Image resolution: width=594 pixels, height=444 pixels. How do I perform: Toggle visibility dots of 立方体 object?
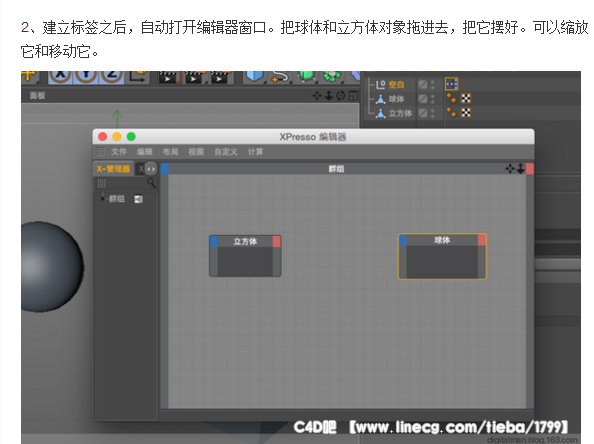click(x=433, y=113)
